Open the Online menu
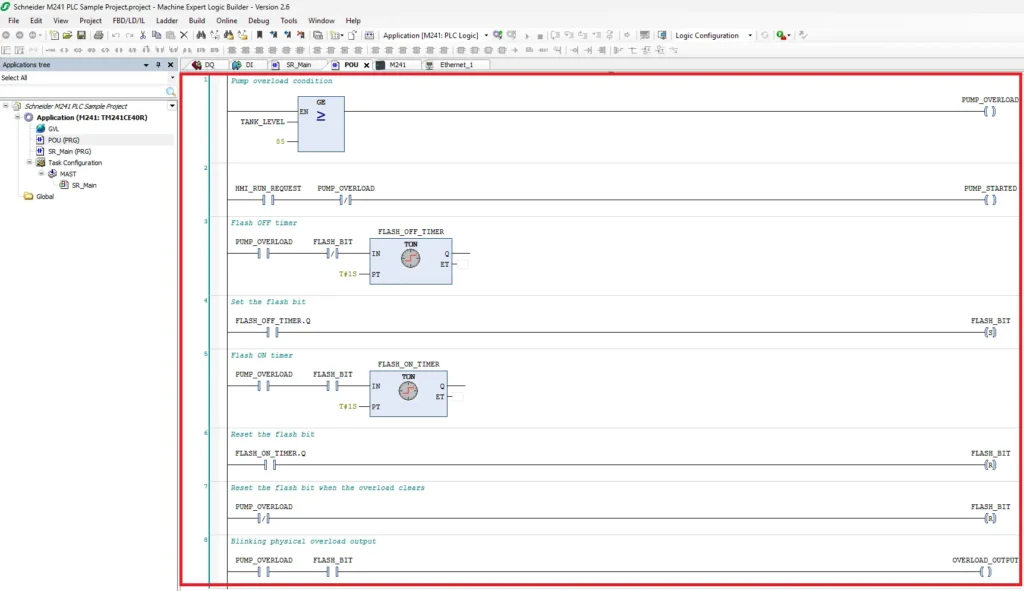This screenshot has height=591, width=1024. coord(227,21)
